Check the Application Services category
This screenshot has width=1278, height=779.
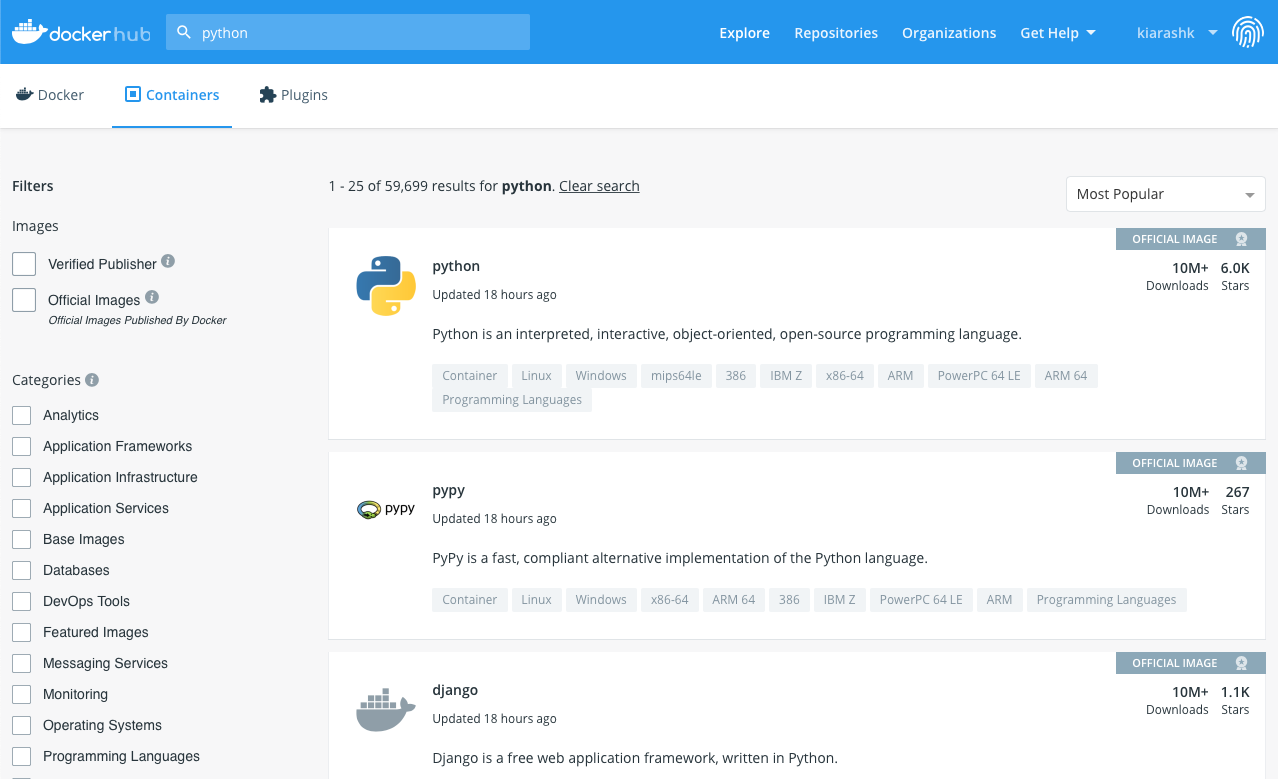(22, 508)
